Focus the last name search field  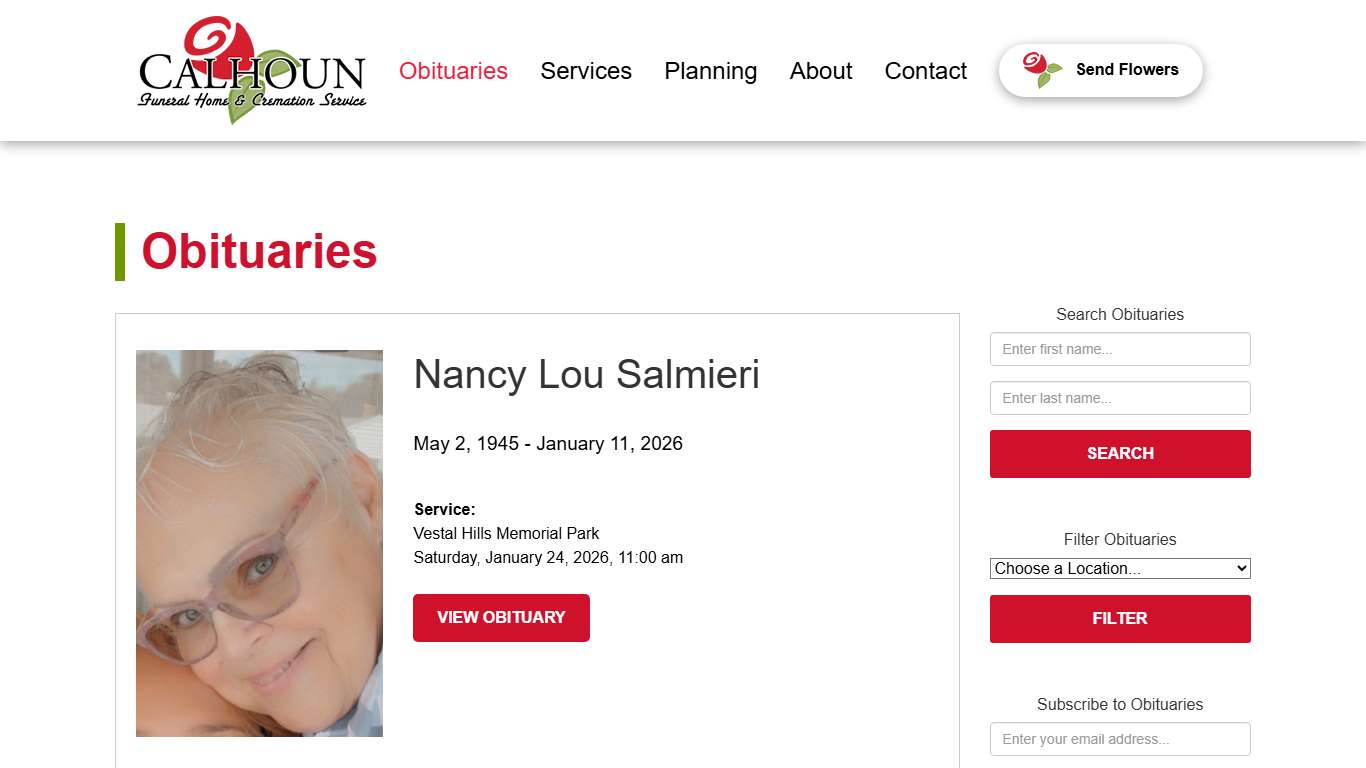pyautogui.click(x=1120, y=398)
